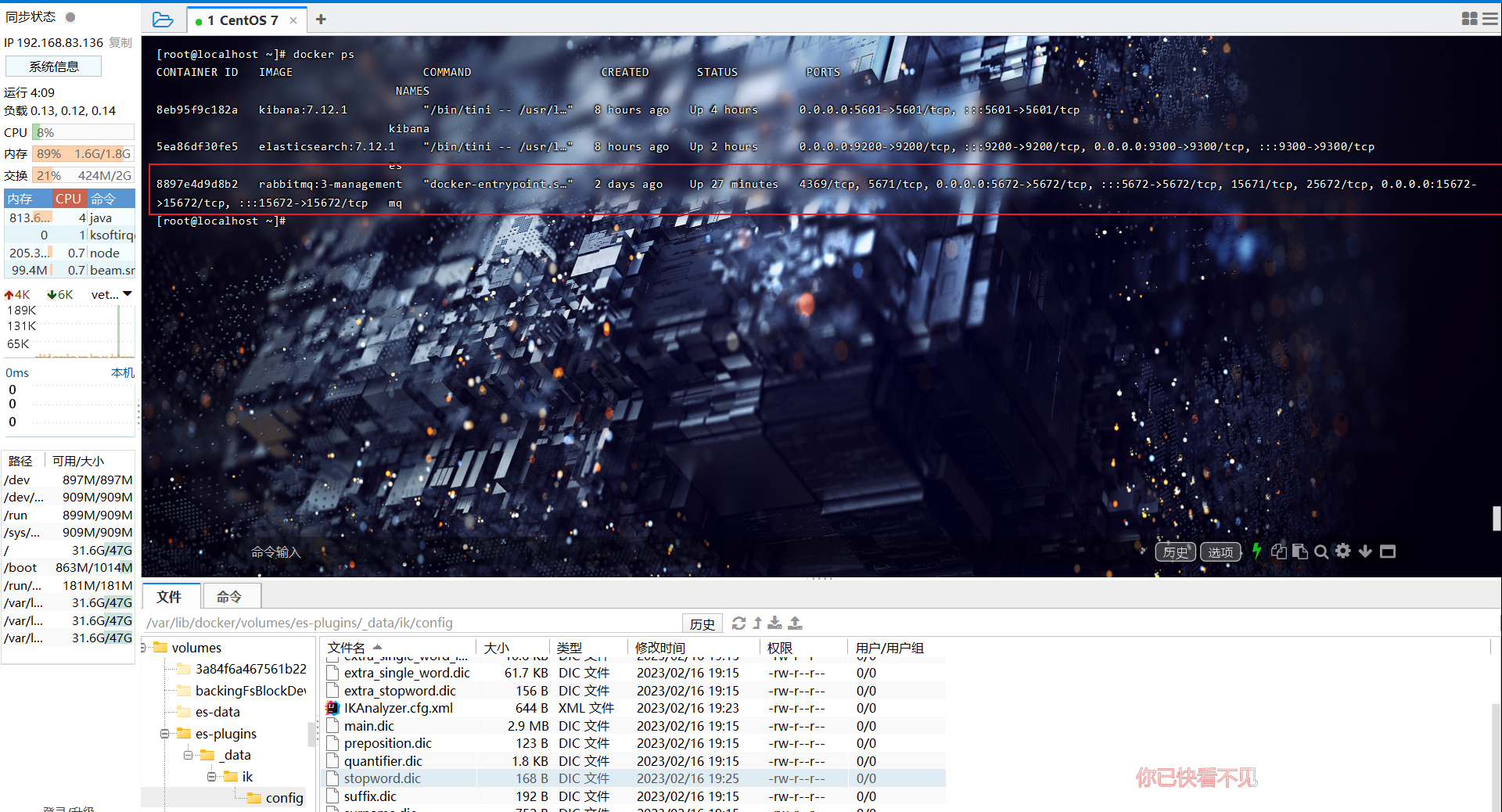Open the connection manager folder icon
The height and width of the screenshot is (812, 1502).
click(163, 20)
